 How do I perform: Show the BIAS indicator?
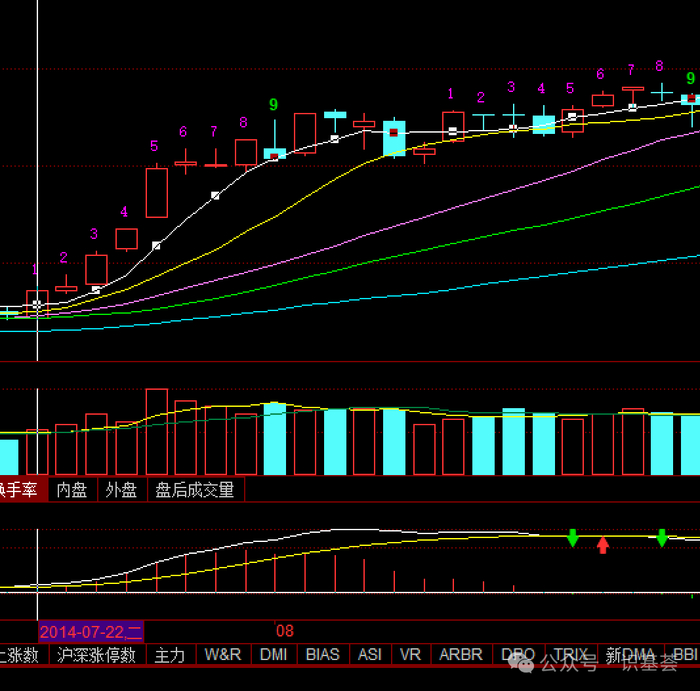(323, 655)
